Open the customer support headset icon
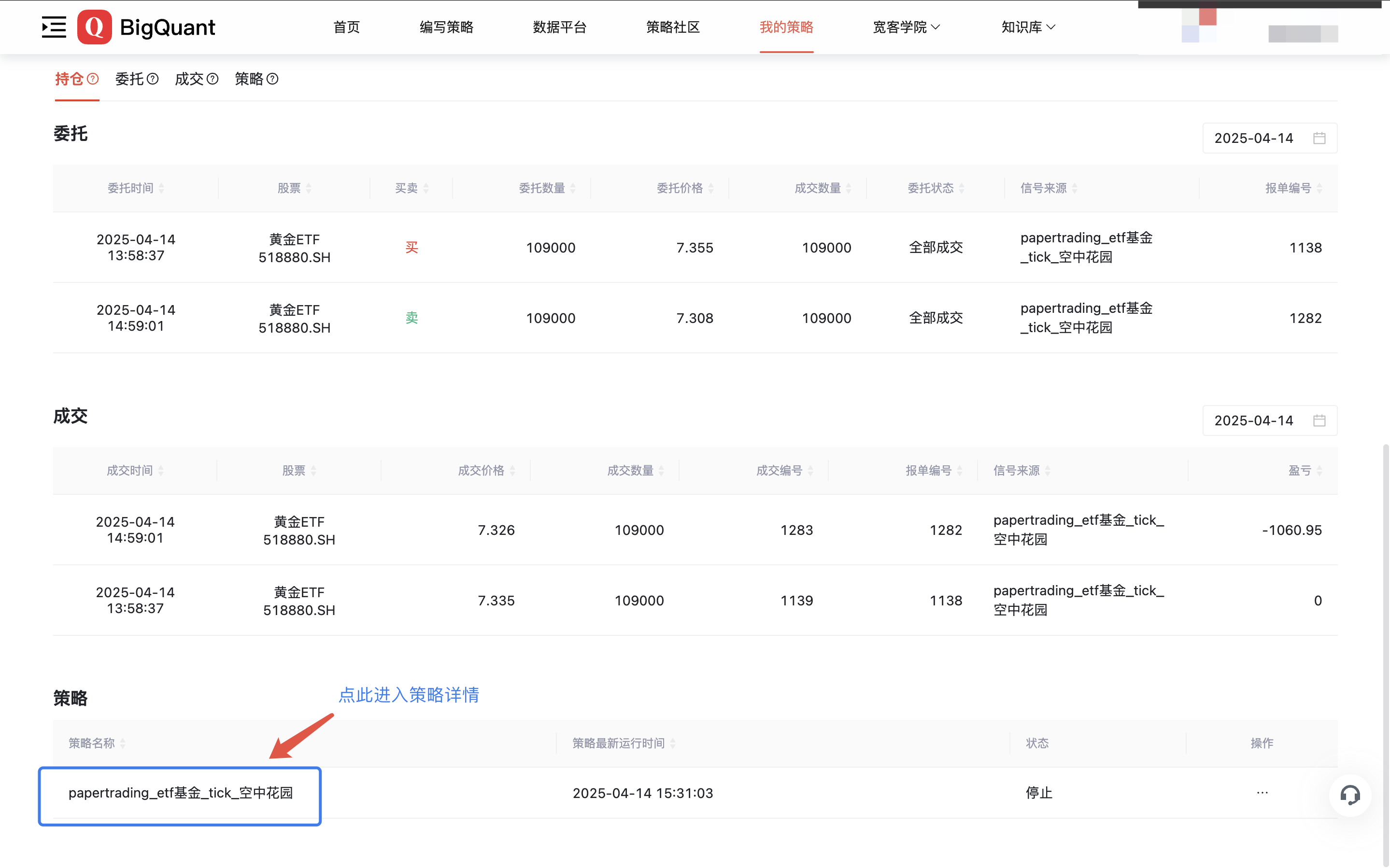Screen dimensions: 1390x868 [x=1350, y=795]
